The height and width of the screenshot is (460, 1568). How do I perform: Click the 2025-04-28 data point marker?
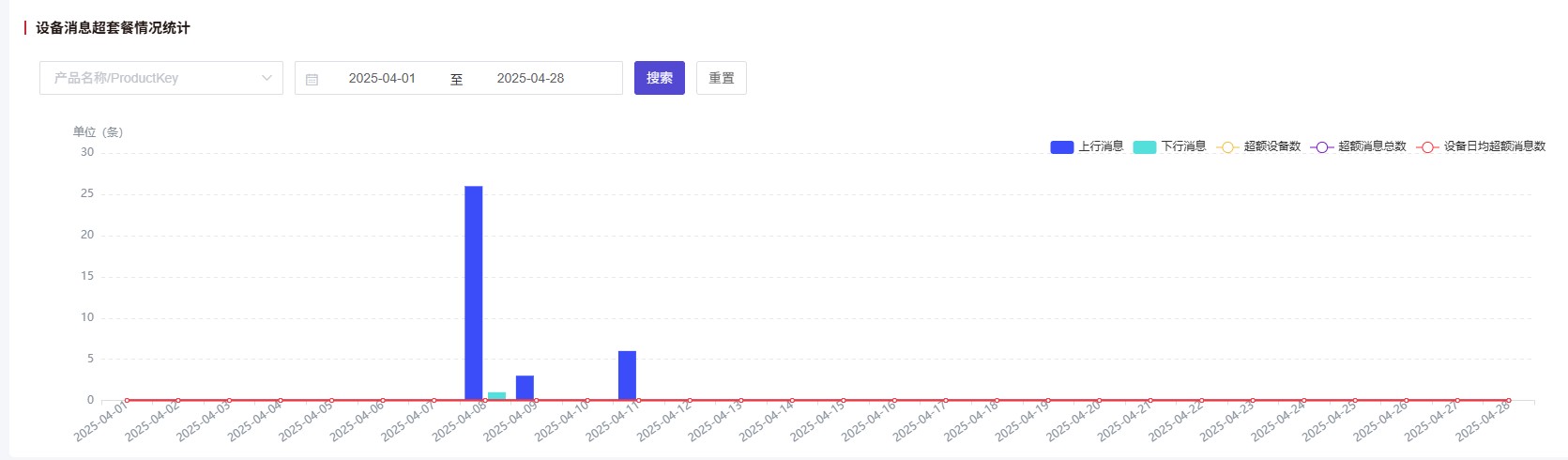[x=1509, y=400]
